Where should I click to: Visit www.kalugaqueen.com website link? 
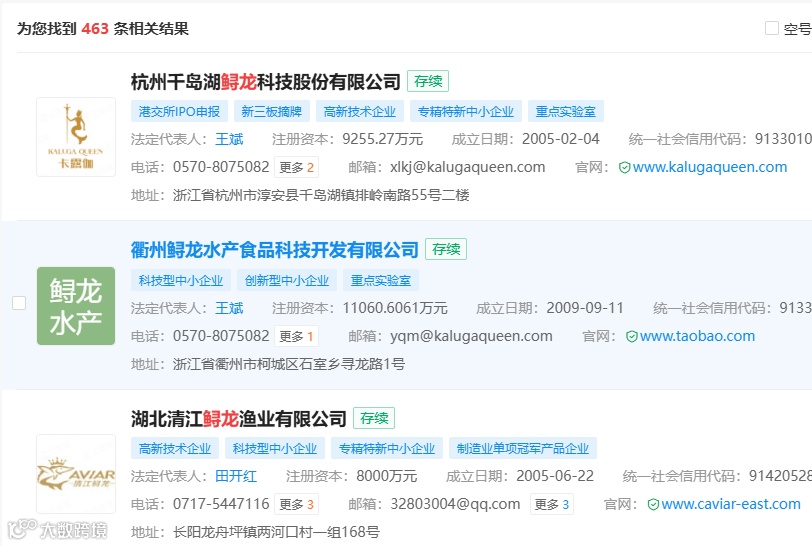709,167
